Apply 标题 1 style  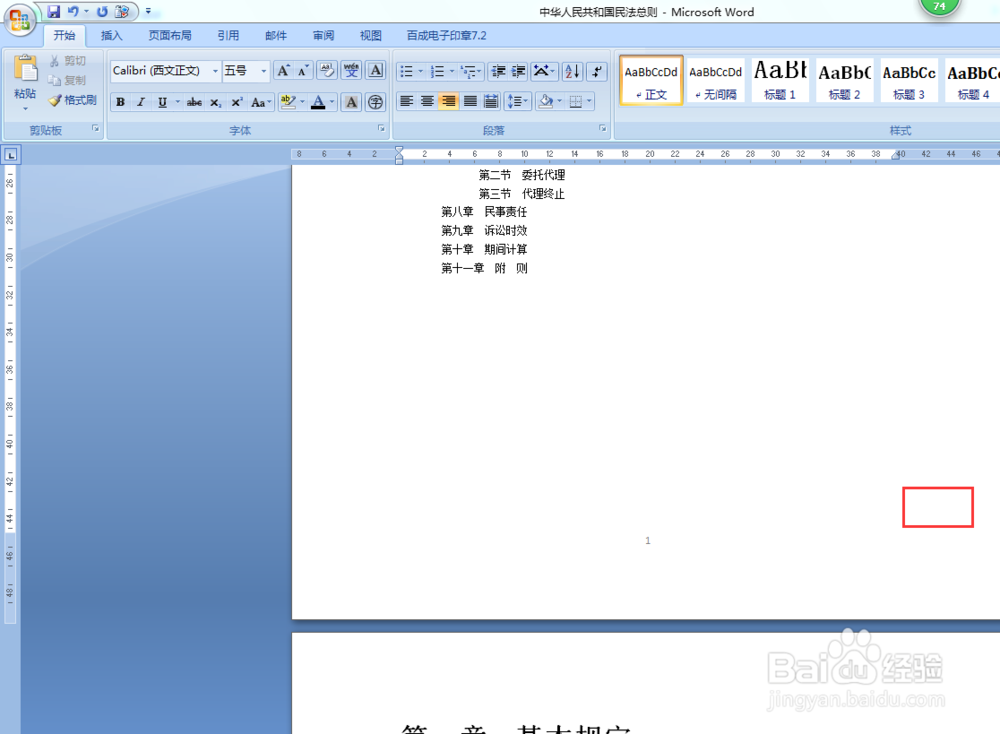point(780,80)
